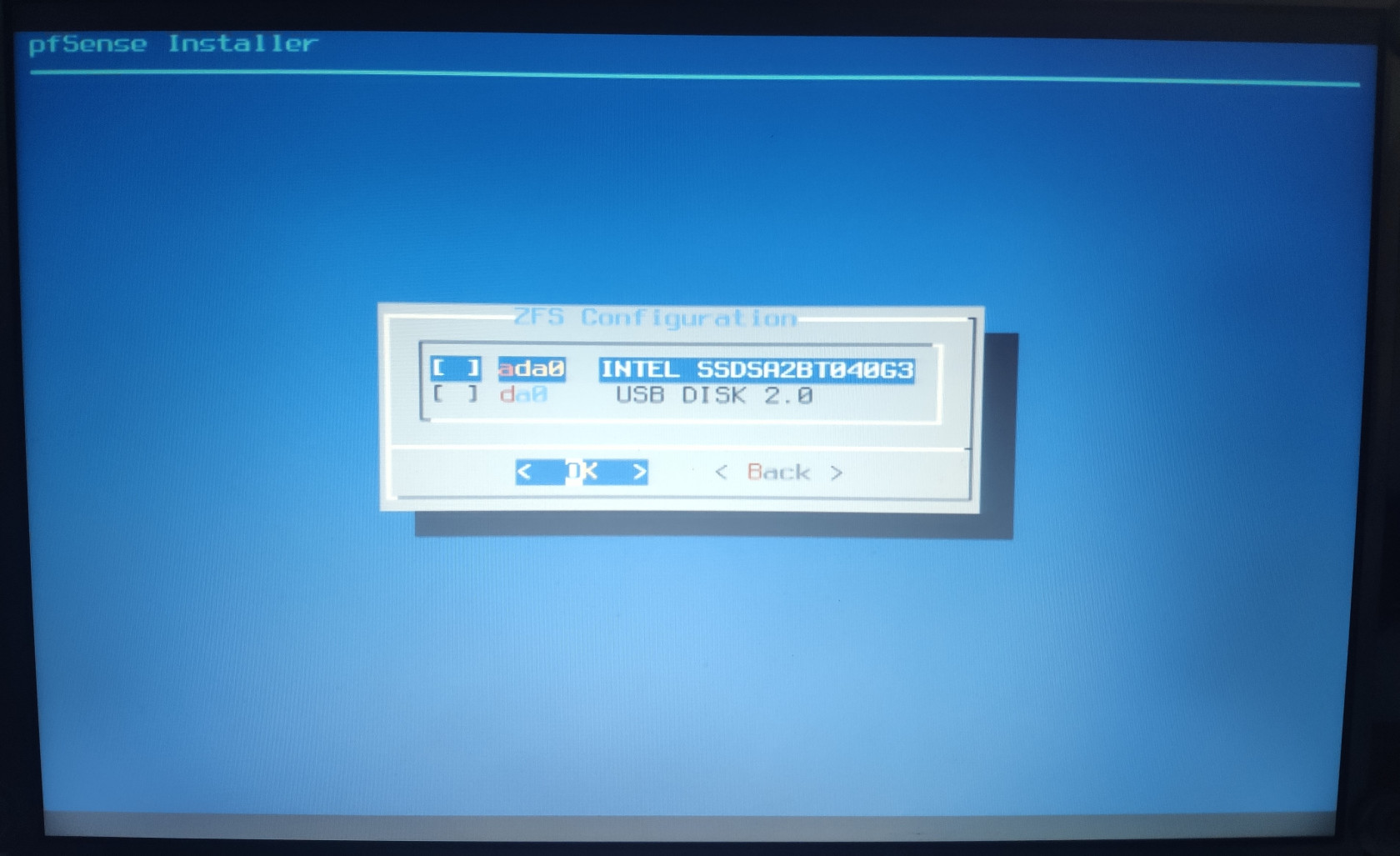Viewport: 1400px width, 856px height.
Task: Click the pfSense Installer header text
Action: click(173, 43)
